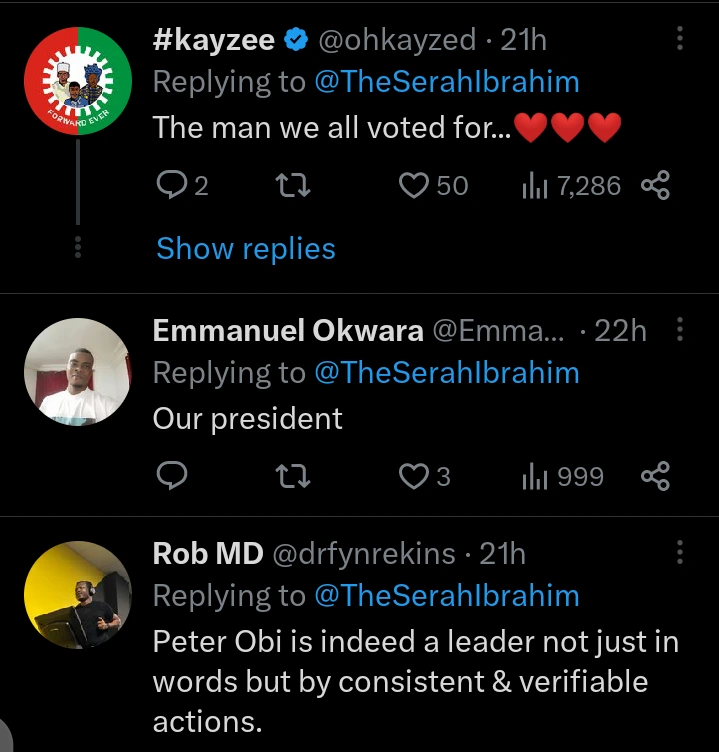Open @TheSerahIbrahim link in Rob MD's reply
The image size is (719, 752).
coord(446,596)
